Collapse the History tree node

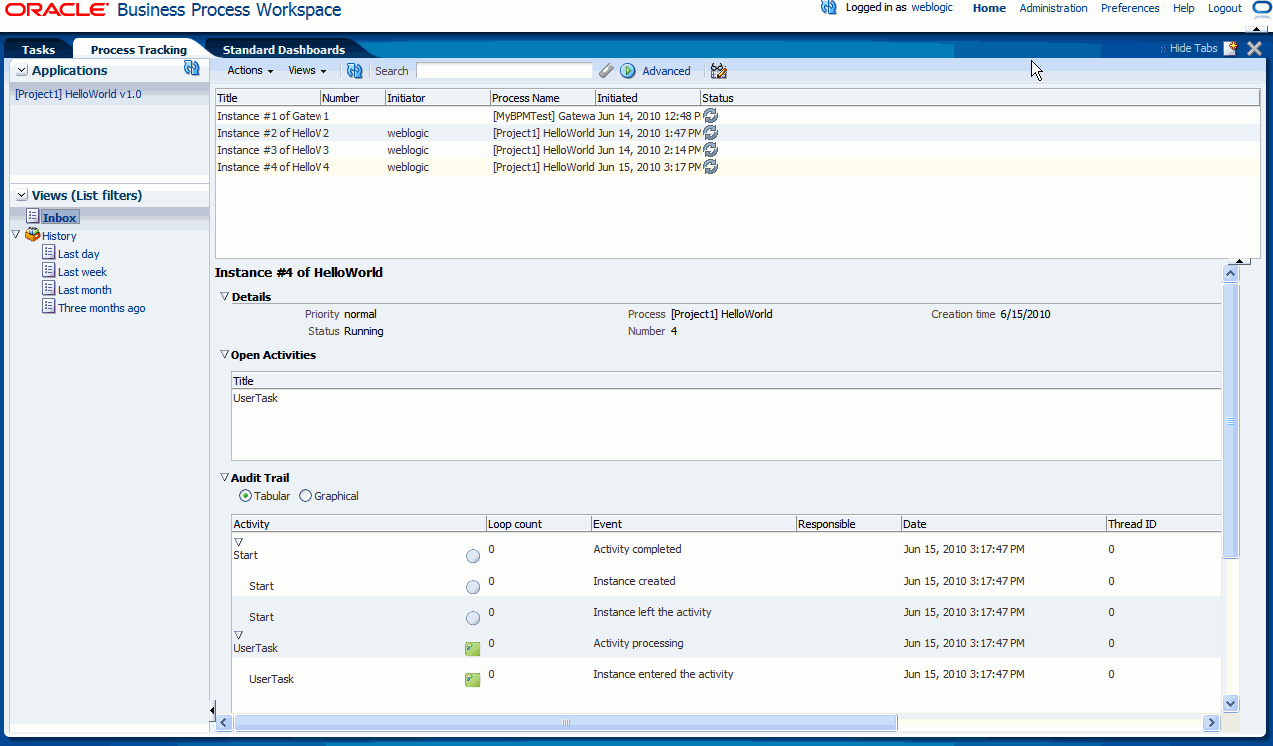pos(16,235)
